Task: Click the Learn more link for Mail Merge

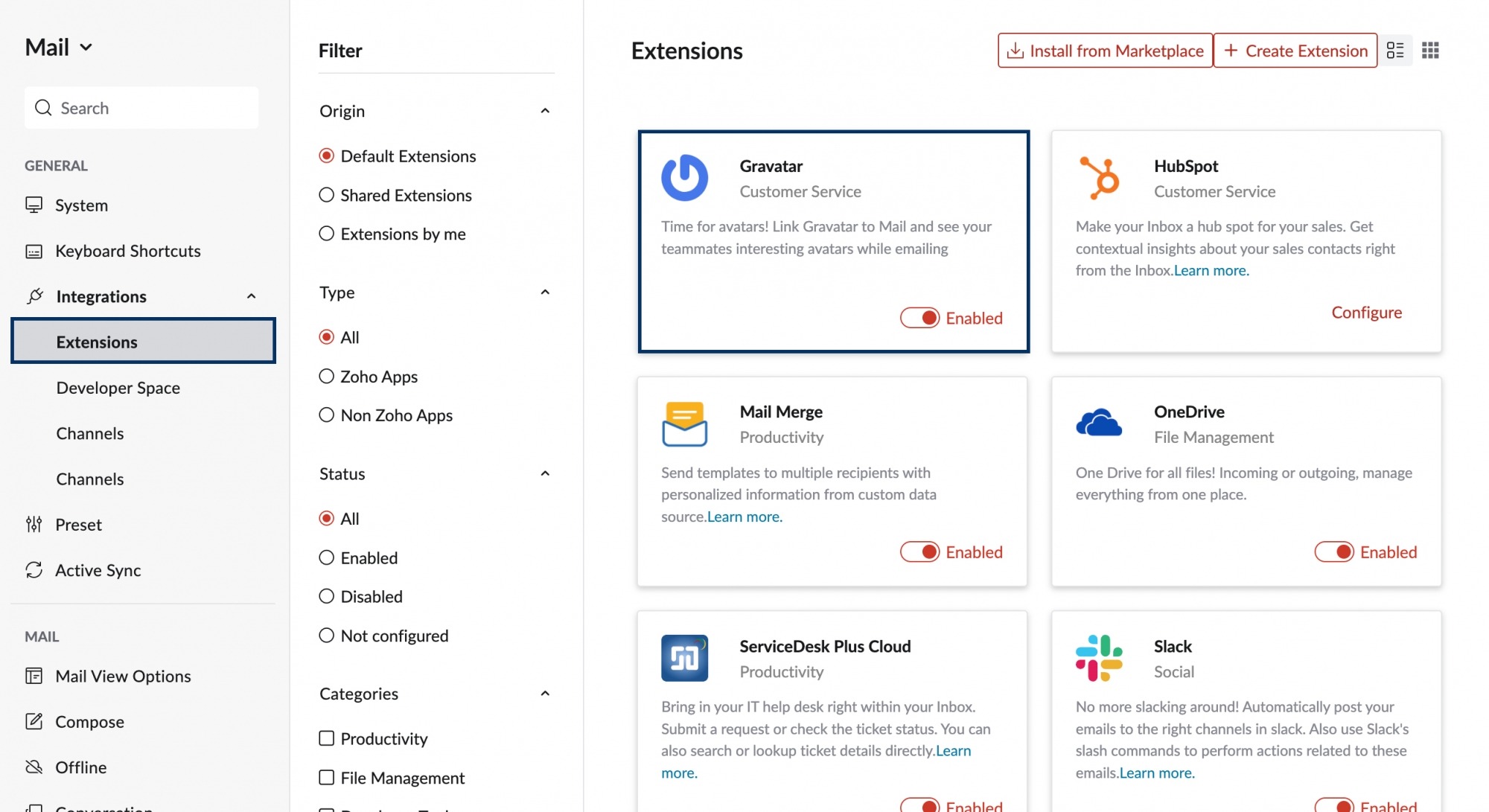Action: [743, 516]
